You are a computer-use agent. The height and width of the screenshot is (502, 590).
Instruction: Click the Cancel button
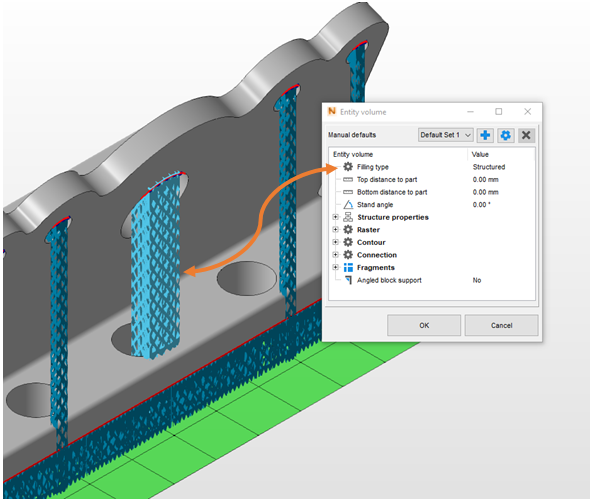point(501,325)
